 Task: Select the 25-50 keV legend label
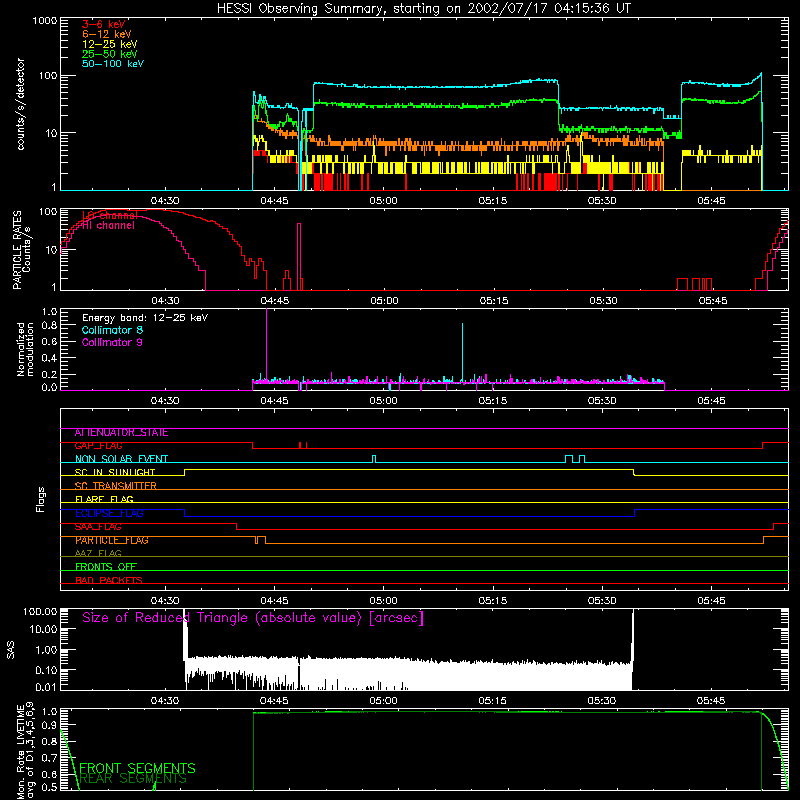(x=110, y=54)
